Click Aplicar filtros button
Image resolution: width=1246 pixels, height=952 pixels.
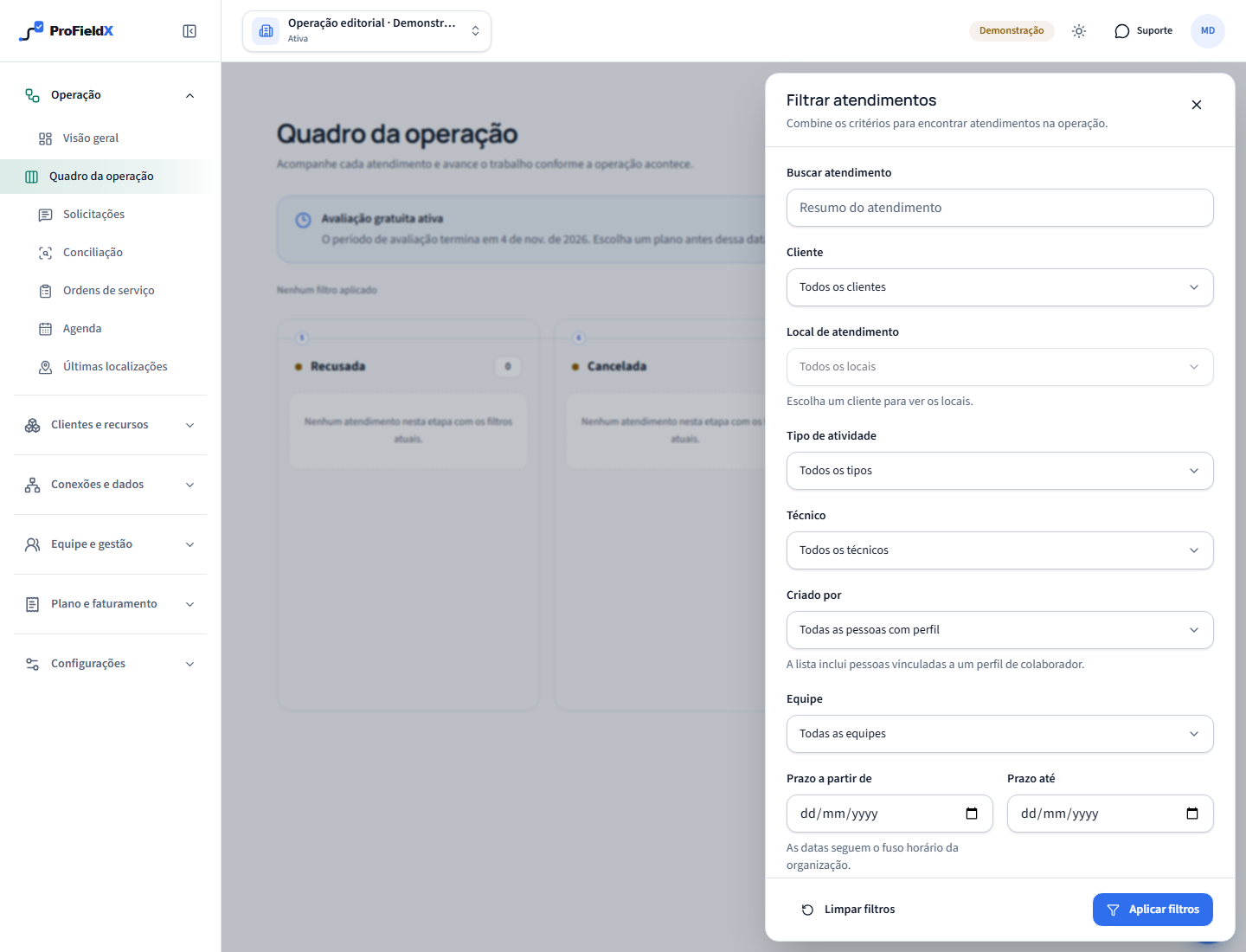(1153, 910)
